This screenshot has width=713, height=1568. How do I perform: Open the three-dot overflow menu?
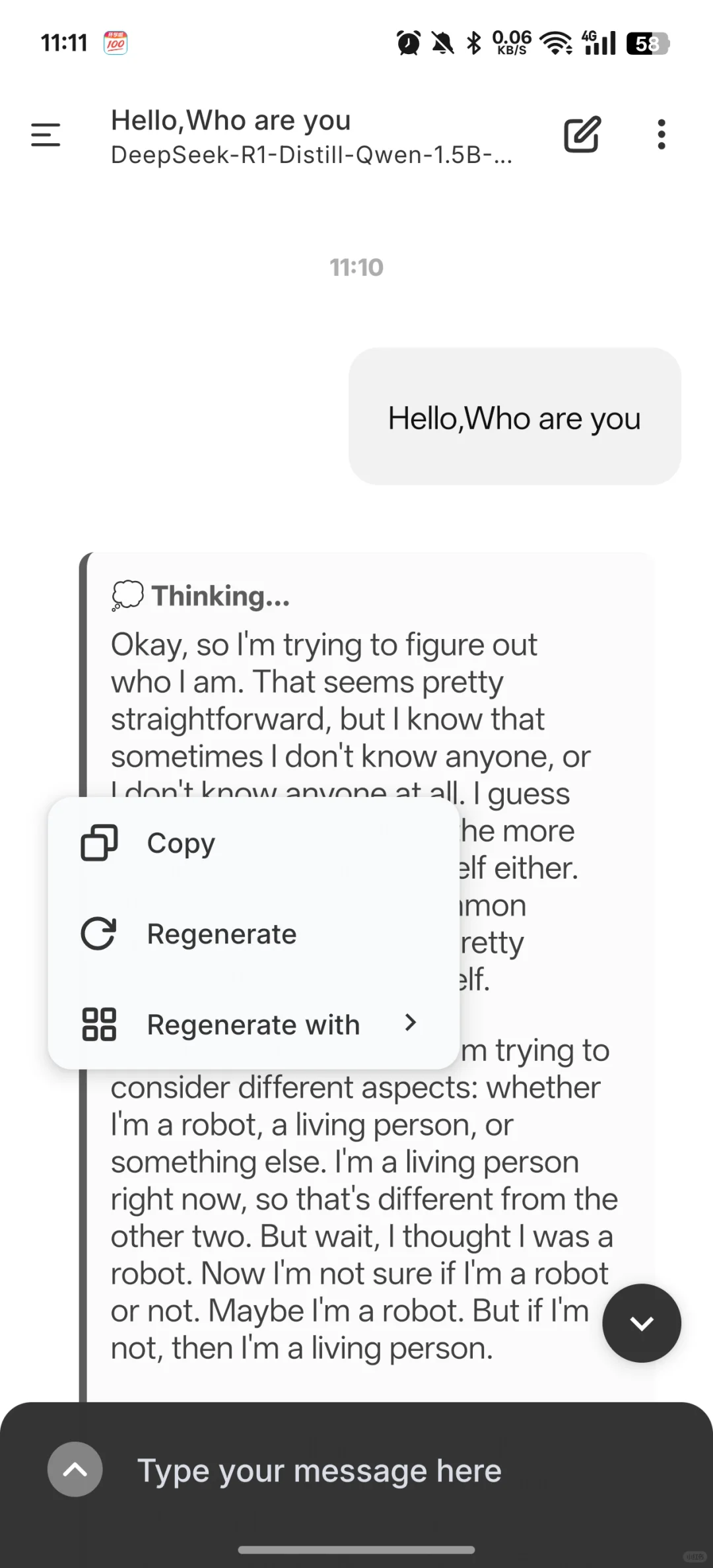point(662,135)
